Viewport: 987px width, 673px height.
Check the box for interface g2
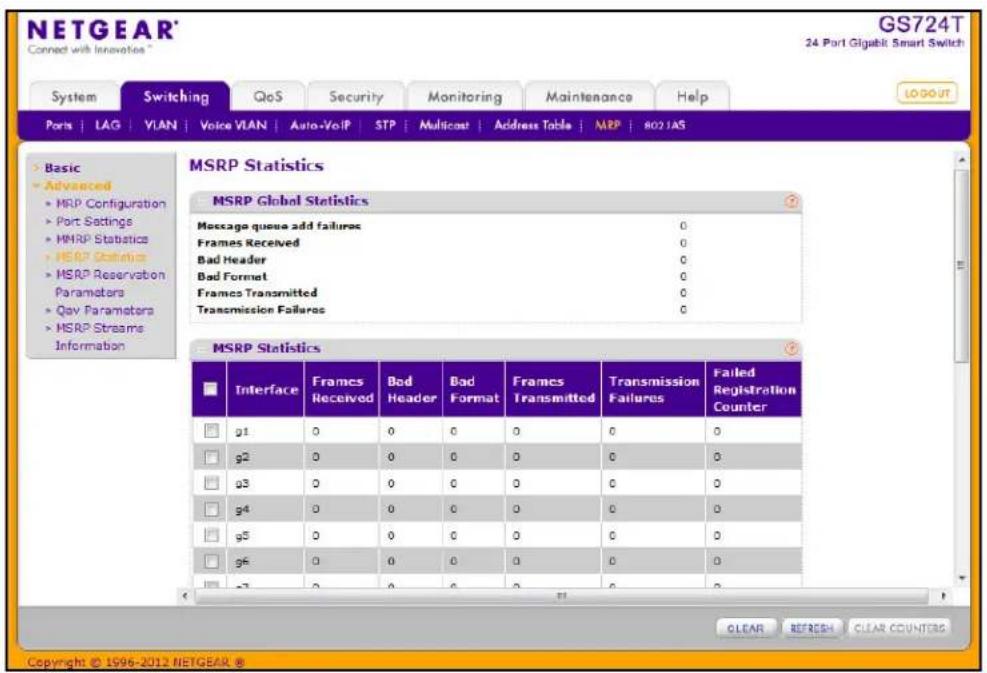211,457
